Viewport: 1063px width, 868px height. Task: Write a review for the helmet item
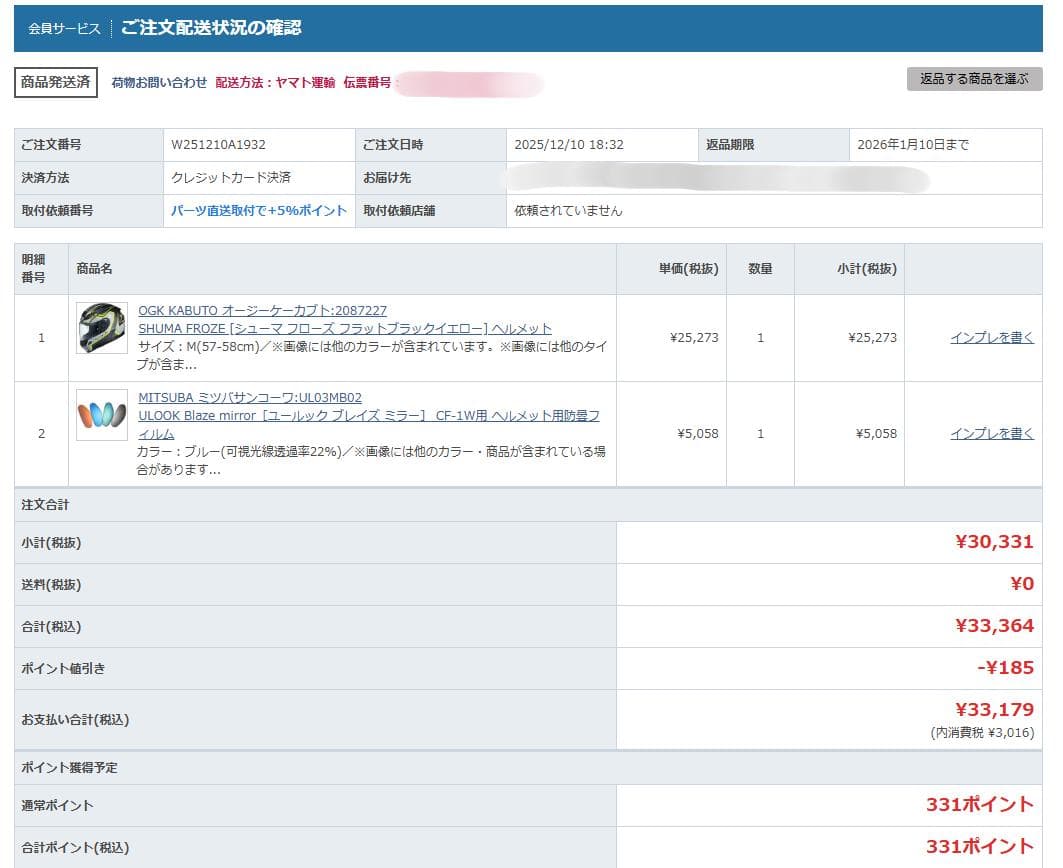pos(991,338)
